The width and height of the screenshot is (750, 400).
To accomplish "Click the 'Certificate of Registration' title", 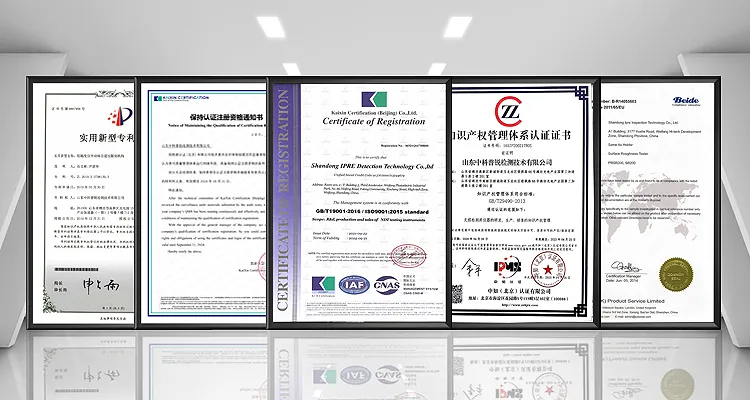I will point(374,122).
